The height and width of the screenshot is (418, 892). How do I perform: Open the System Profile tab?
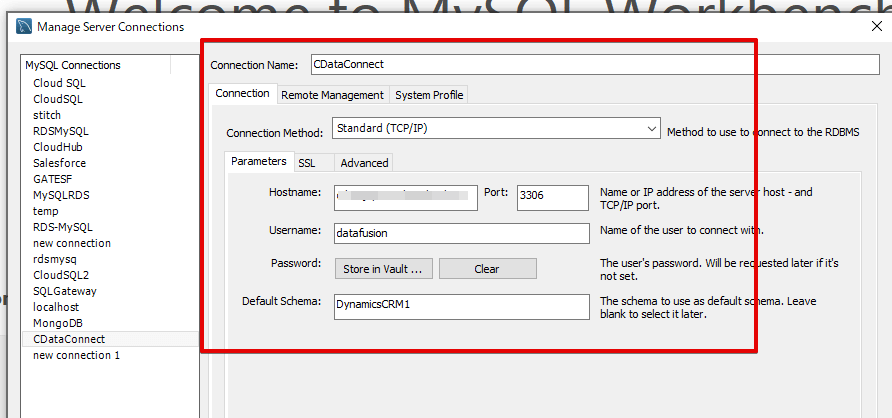(x=429, y=95)
